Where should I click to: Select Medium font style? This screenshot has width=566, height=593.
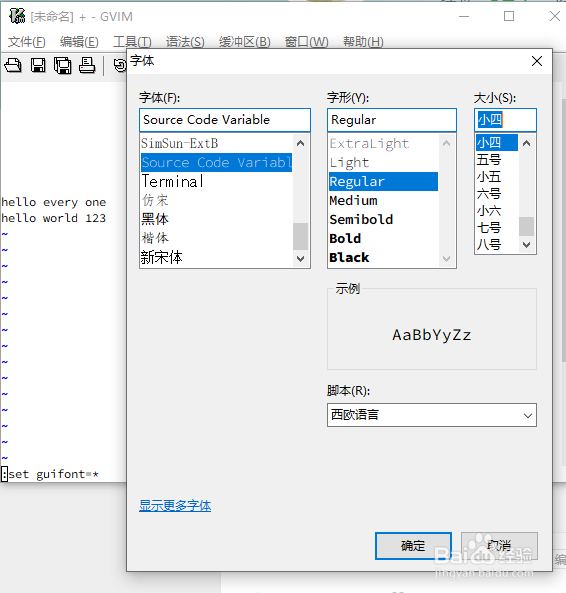pyautogui.click(x=383, y=200)
